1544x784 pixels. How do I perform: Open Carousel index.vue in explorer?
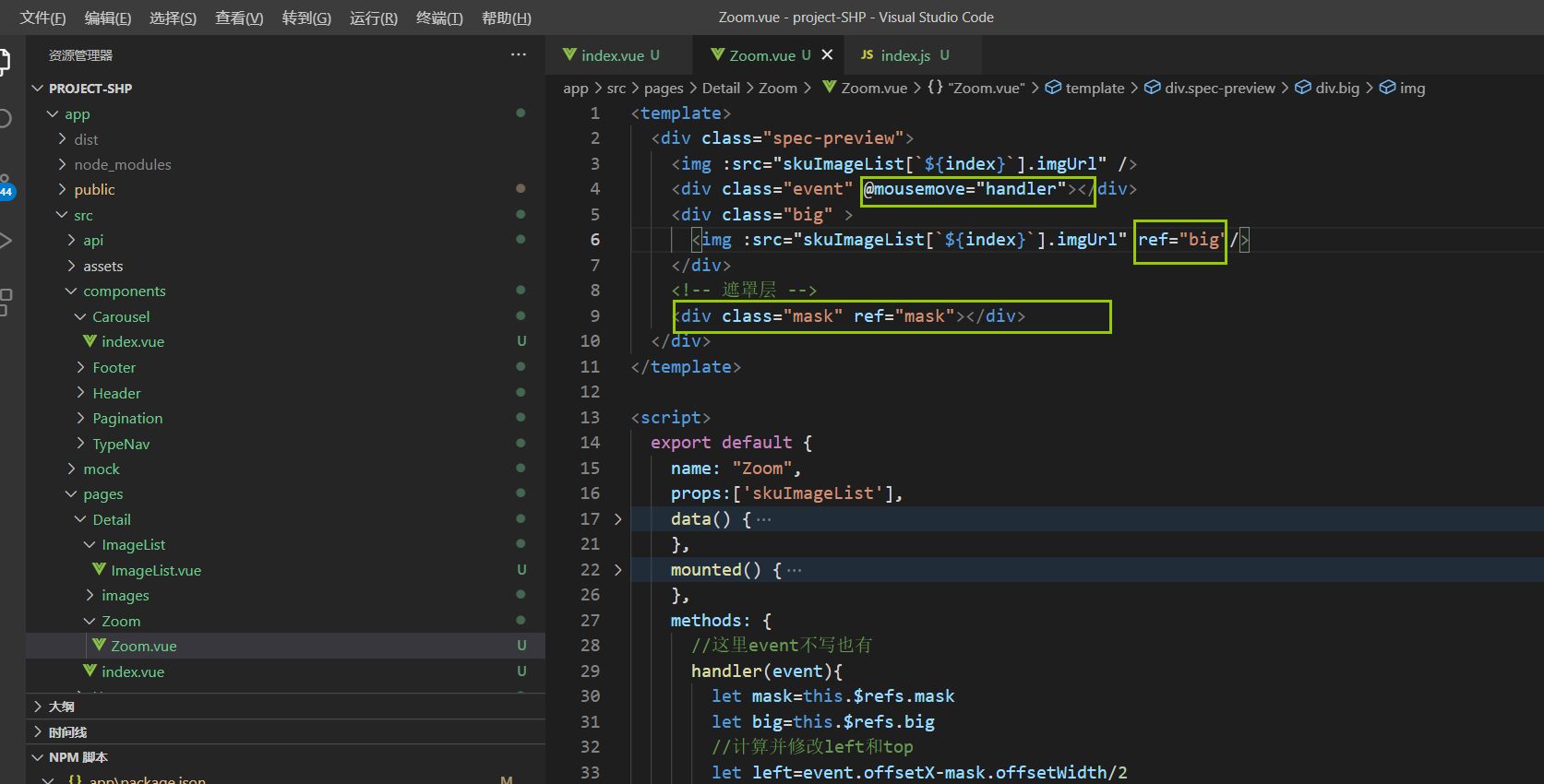click(285, 341)
